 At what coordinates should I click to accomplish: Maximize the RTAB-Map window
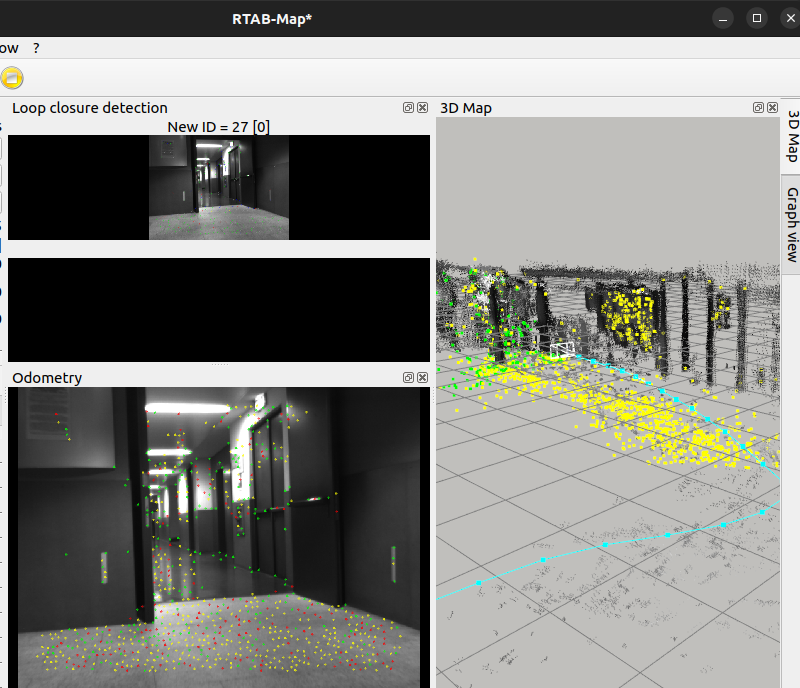pos(757,18)
